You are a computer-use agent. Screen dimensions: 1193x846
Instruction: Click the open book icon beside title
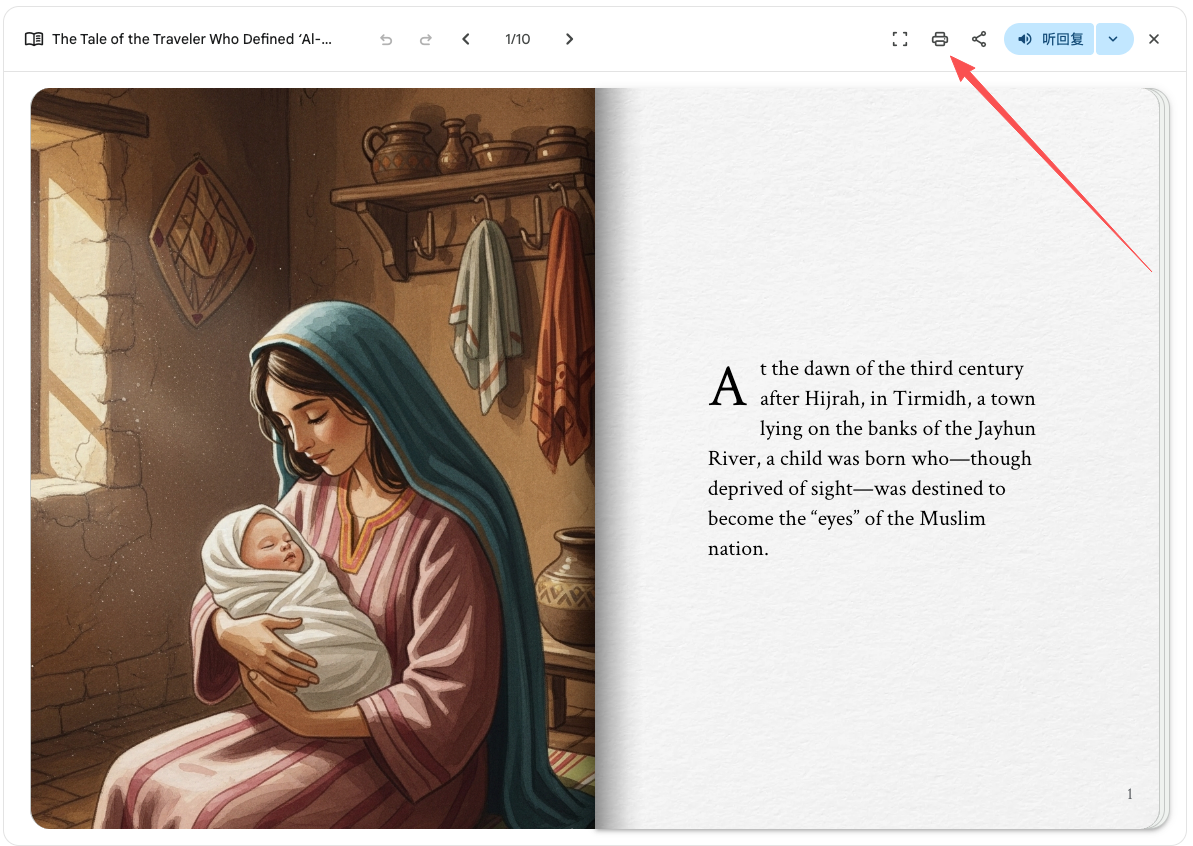point(33,39)
